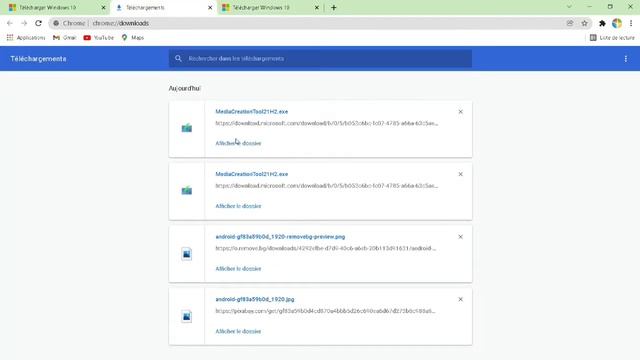Click second download.microsoft.com source URL
640x360 pixels.
point(327,186)
